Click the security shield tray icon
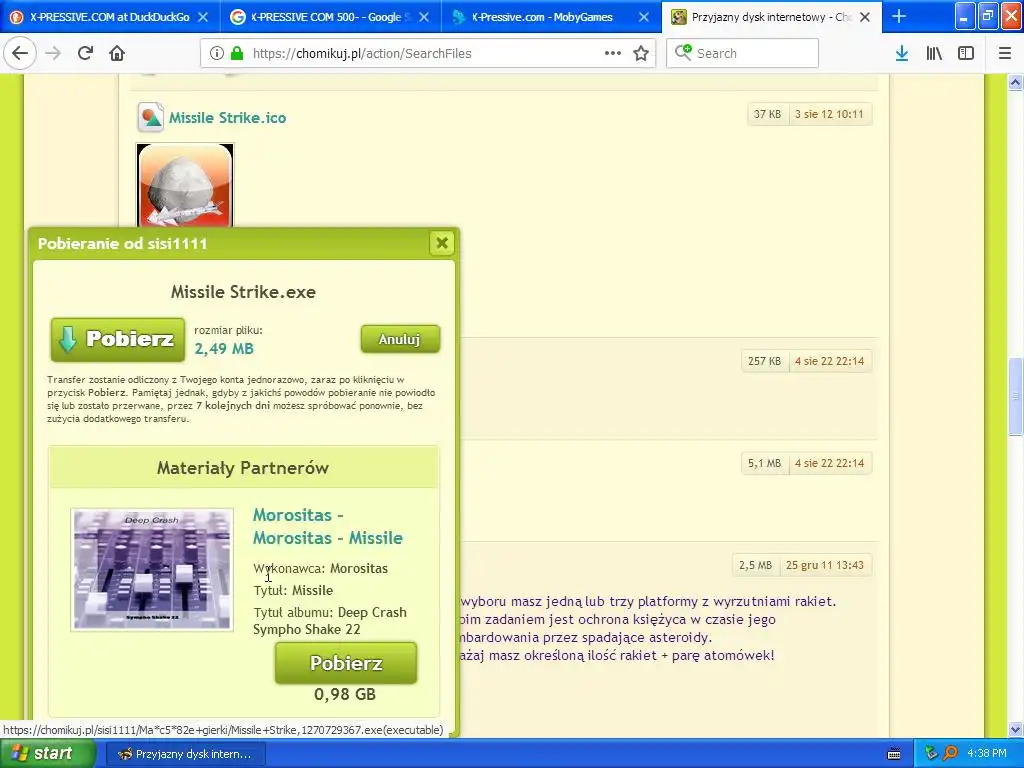1024x768 pixels. [931, 753]
